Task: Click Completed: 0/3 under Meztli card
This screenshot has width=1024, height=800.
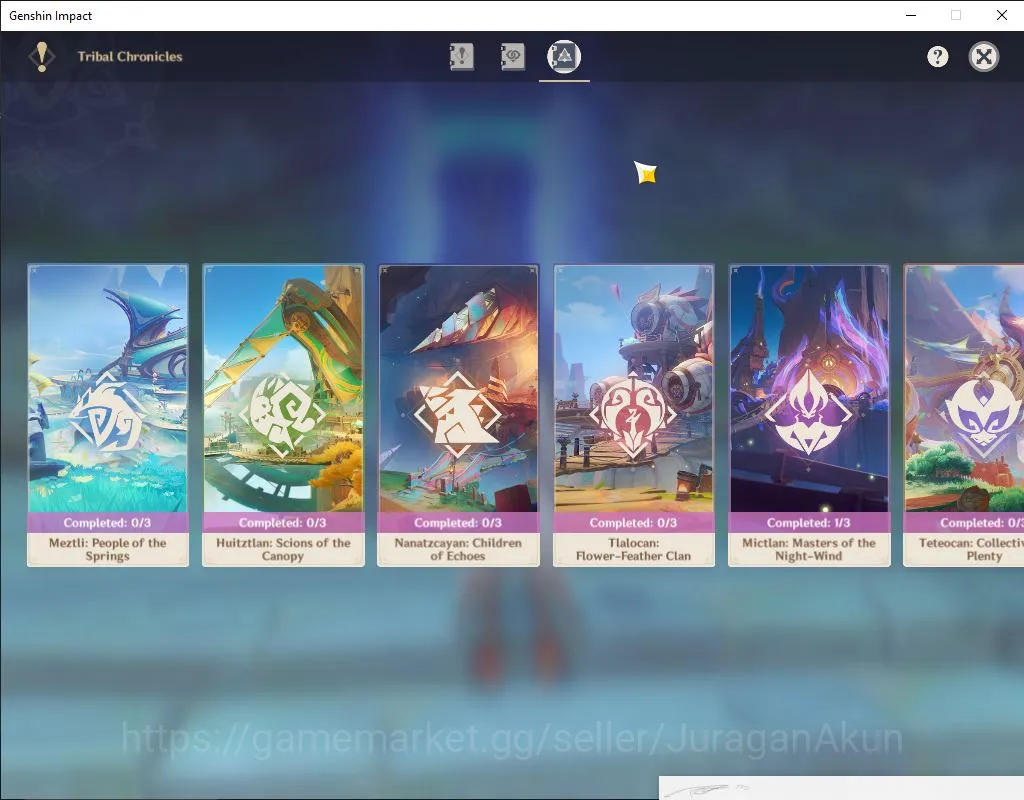Action: tap(108, 522)
